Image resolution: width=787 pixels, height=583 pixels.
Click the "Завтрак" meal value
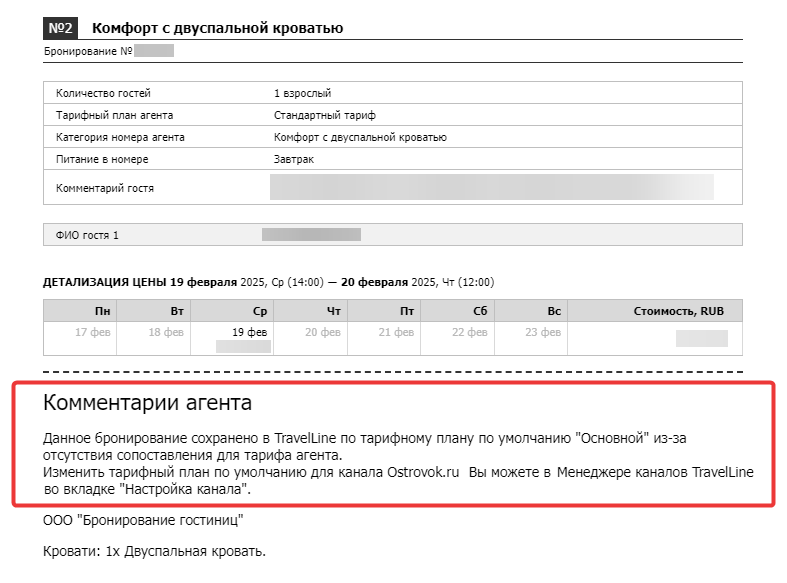294,159
